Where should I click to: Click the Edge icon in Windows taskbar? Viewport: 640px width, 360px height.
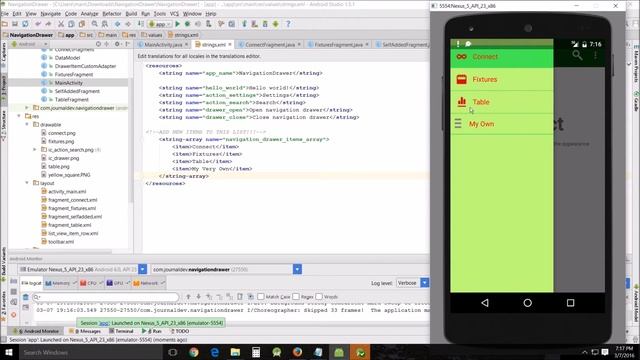click(215, 352)
